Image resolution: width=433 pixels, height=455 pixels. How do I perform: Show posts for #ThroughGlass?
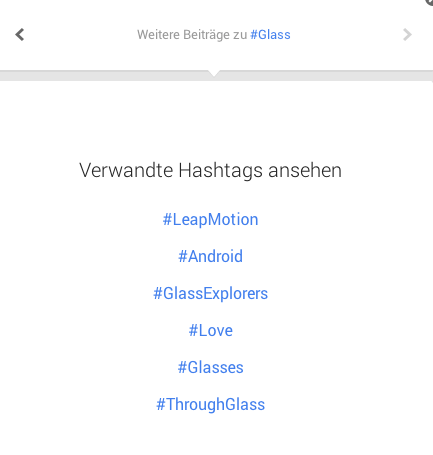tap(210, 404)
